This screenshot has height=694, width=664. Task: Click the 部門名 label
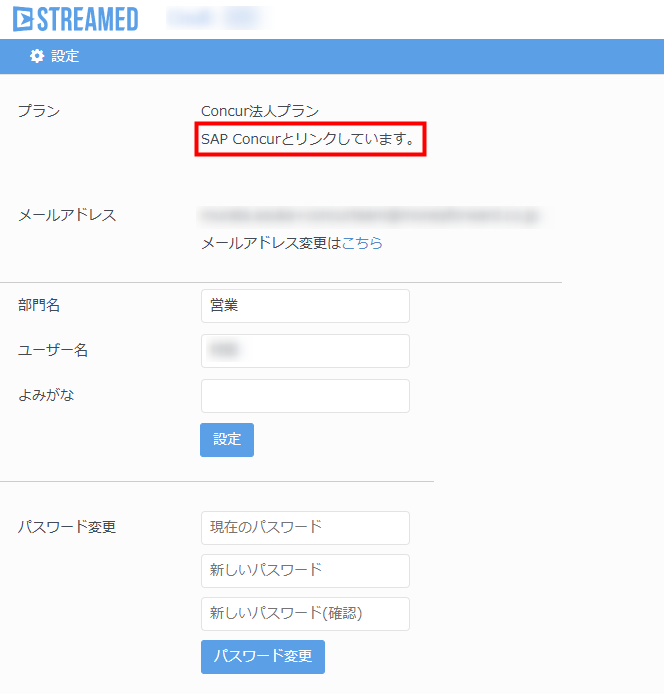coord(39,305)
